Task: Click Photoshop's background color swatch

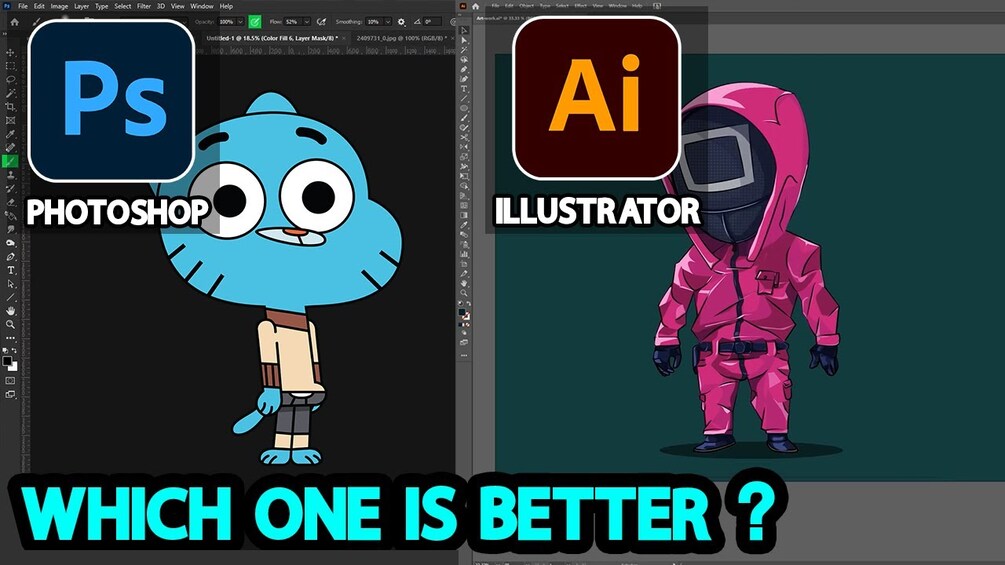Action: (x=13, y=366)
